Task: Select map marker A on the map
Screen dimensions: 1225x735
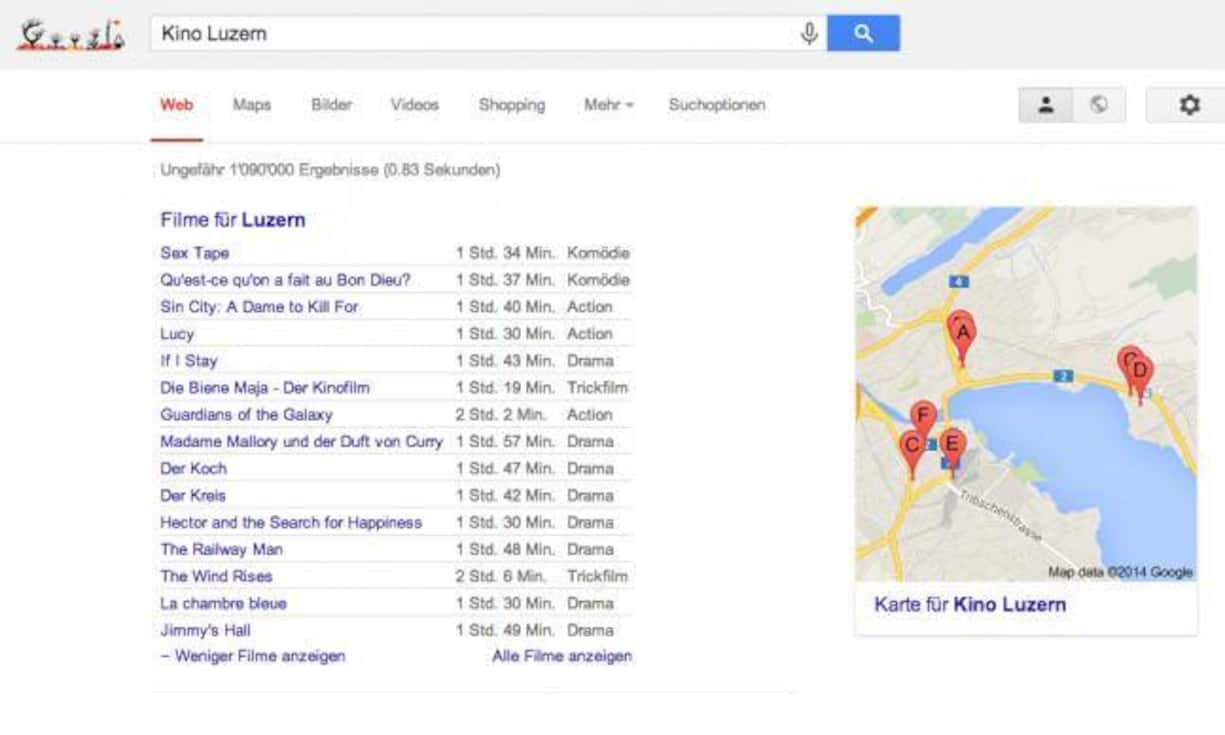Action: [963, 330]
